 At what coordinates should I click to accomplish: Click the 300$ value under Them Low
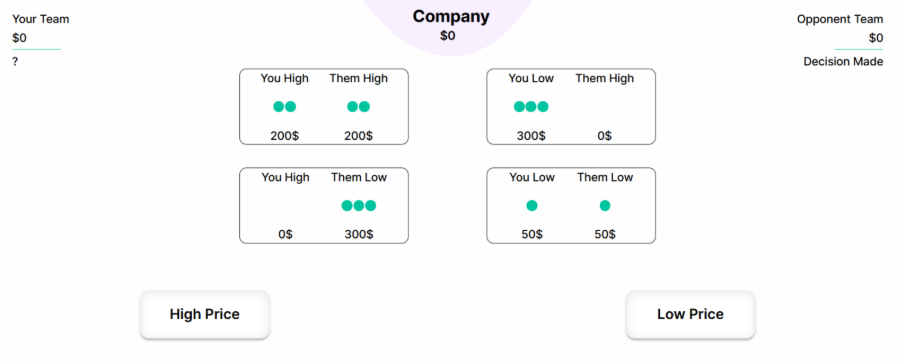pos(359,235)
